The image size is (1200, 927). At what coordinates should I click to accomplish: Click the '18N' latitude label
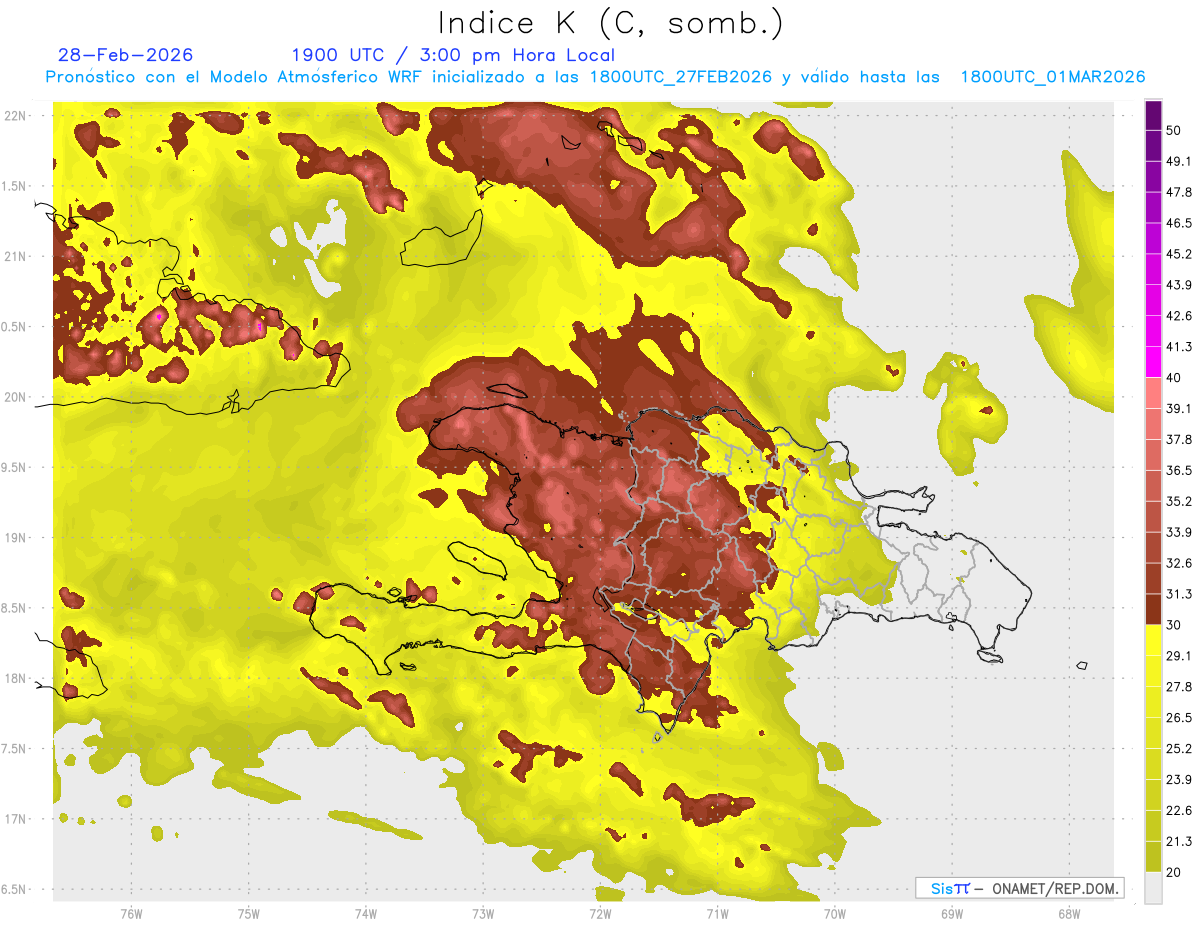tap(15, 679)
